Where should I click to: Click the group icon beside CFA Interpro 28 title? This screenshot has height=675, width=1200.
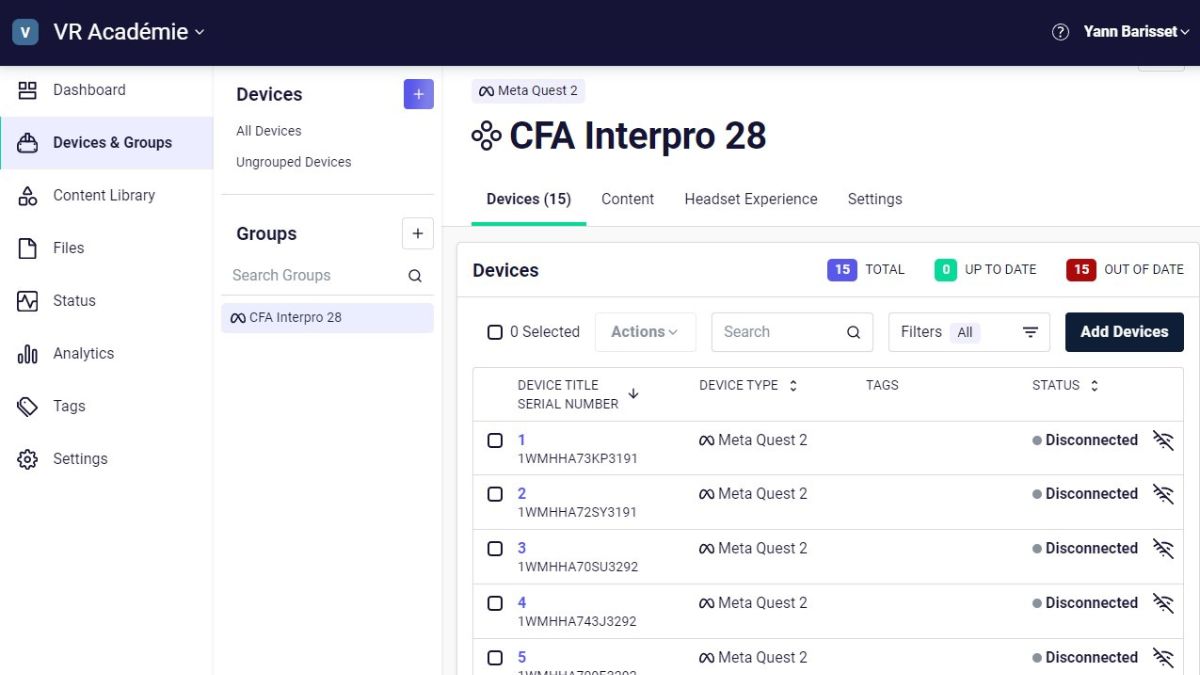click(486, 136)
